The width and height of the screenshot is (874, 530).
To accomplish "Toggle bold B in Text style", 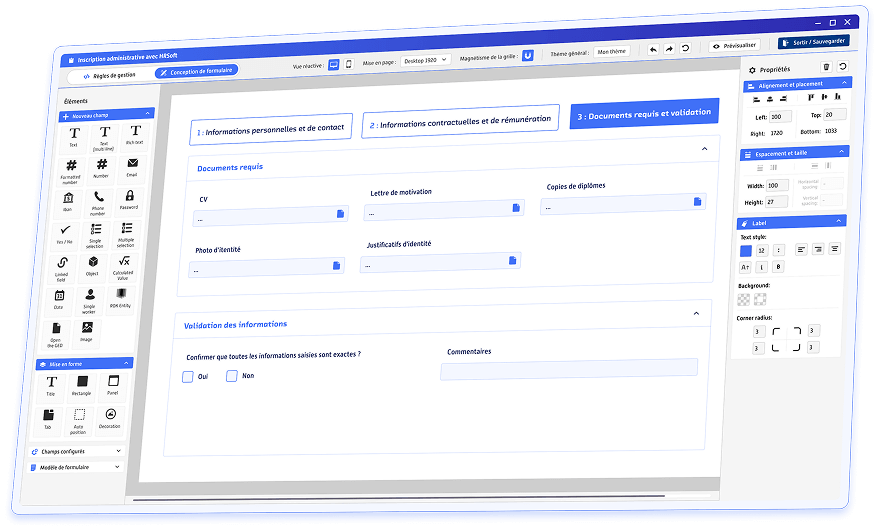I will [778, 266].
